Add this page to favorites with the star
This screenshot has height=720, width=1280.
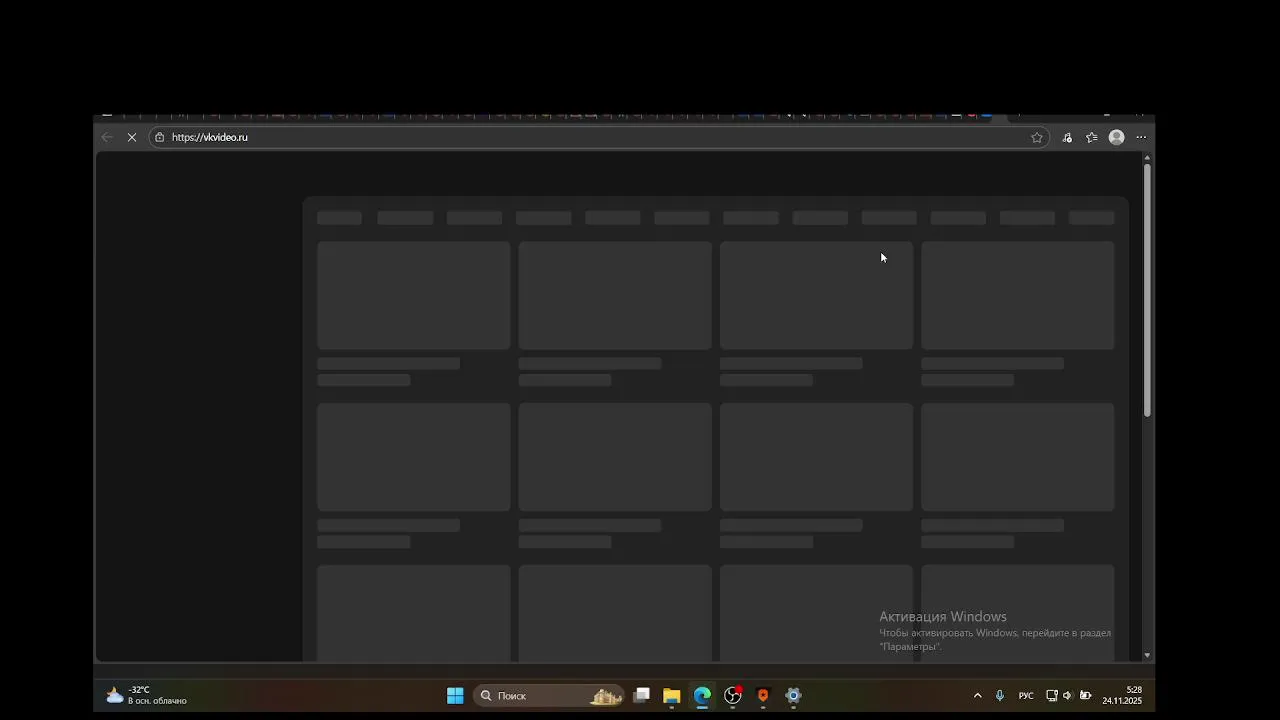click(1037, 137)
